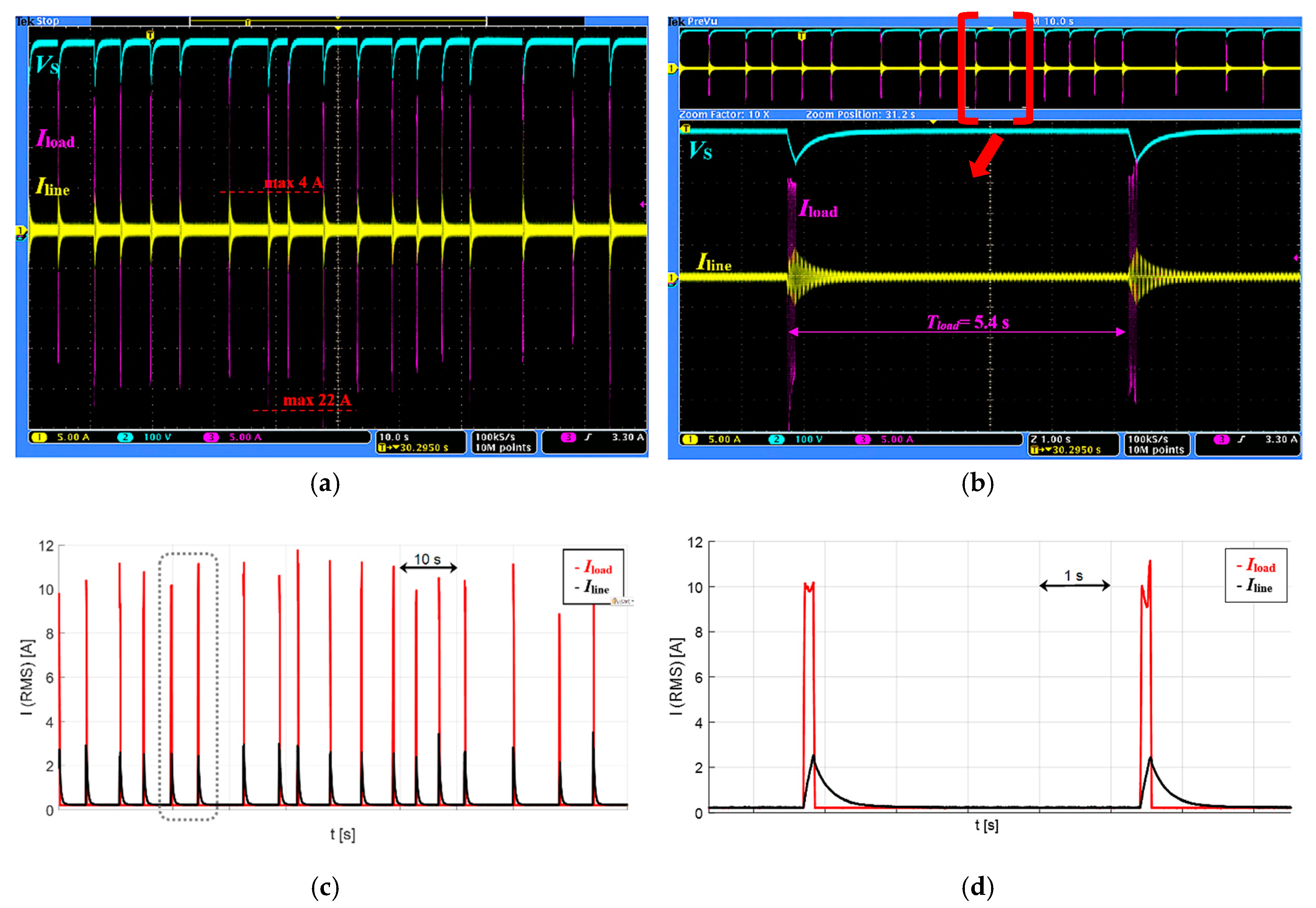Click the channel 3 magenta badge in panel (a)

(x=211, y=437)
